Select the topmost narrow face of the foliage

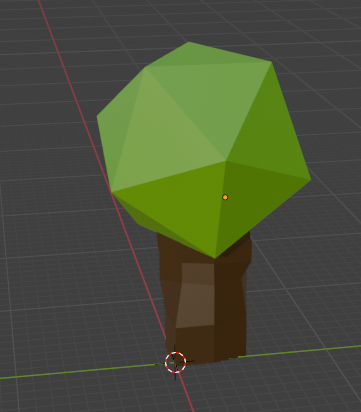203,56
